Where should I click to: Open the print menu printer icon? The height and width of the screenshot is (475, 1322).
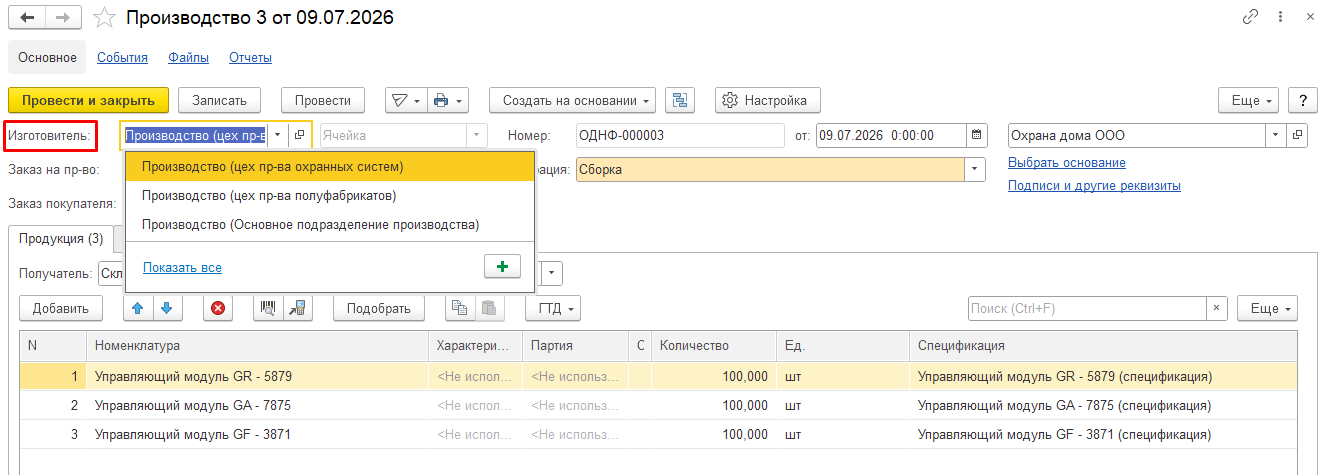[x=448, y=100]
